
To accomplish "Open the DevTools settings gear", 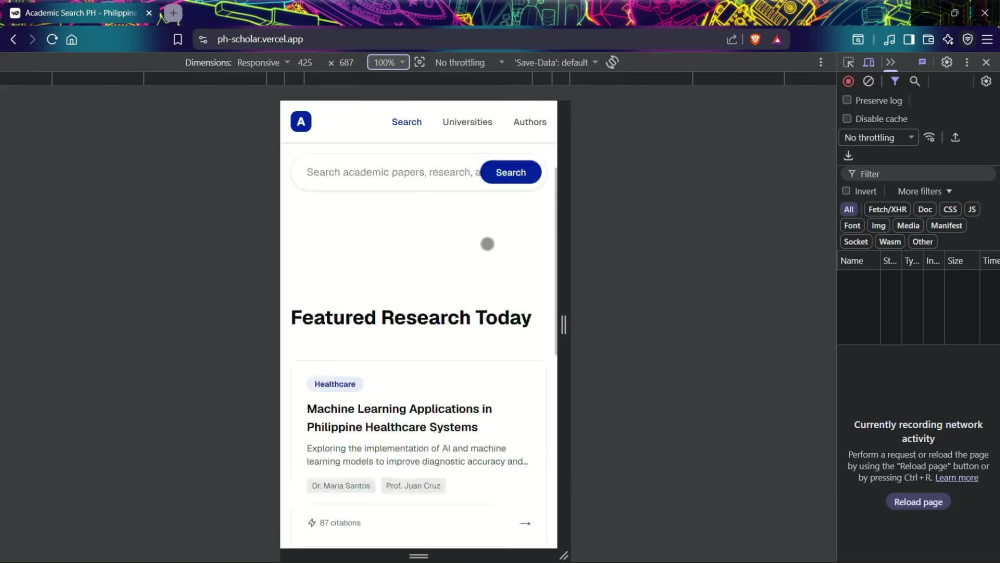I will pos(946,62).
